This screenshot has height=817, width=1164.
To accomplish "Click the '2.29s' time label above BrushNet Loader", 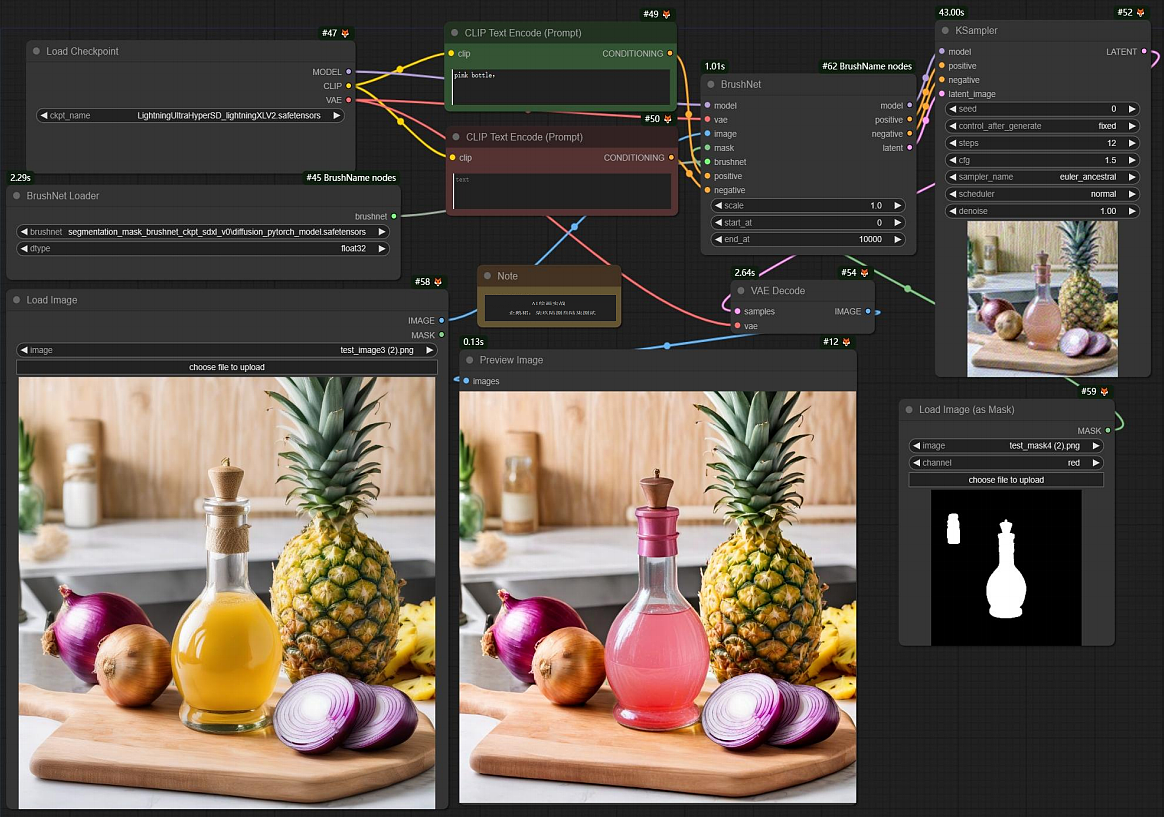I will [x=20, y=177].
